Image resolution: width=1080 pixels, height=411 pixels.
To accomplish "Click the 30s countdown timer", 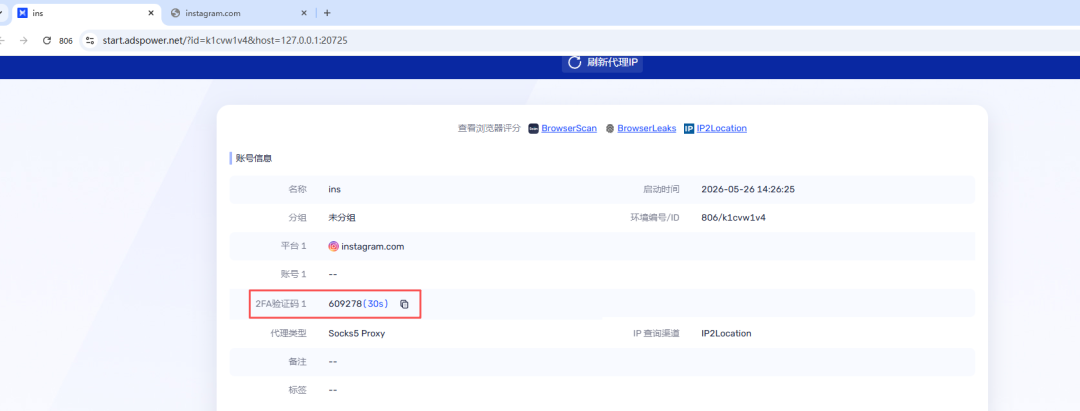I will coord(375,304).
